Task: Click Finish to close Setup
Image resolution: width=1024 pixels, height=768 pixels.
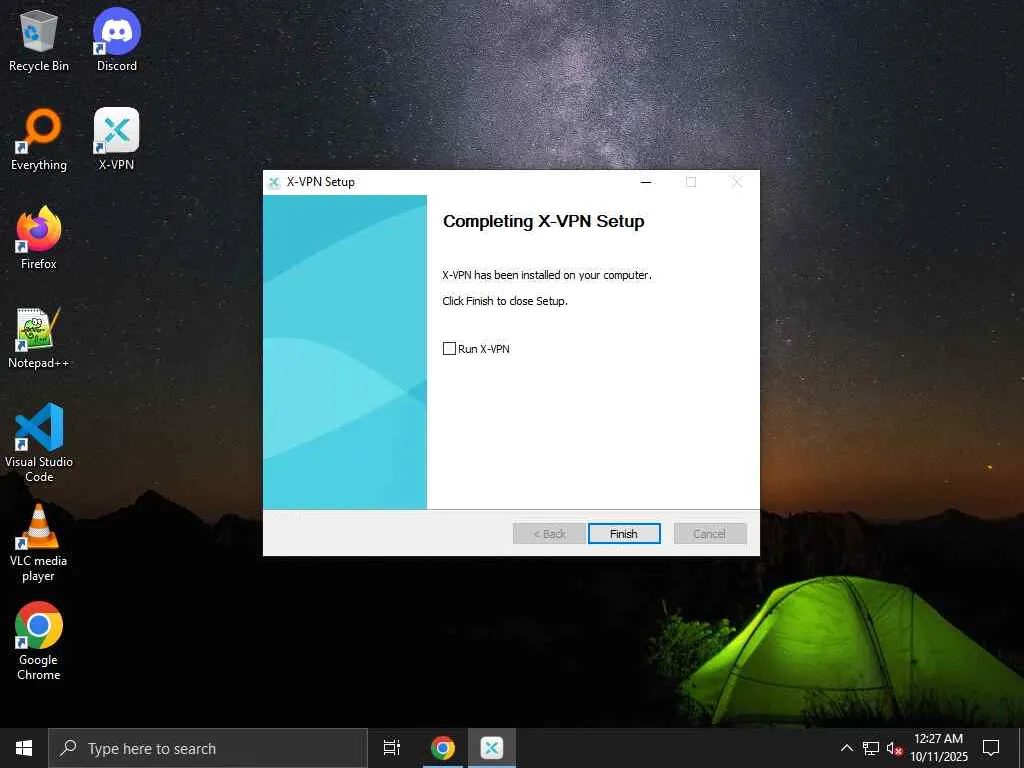Action: click(x=624, y=534)
